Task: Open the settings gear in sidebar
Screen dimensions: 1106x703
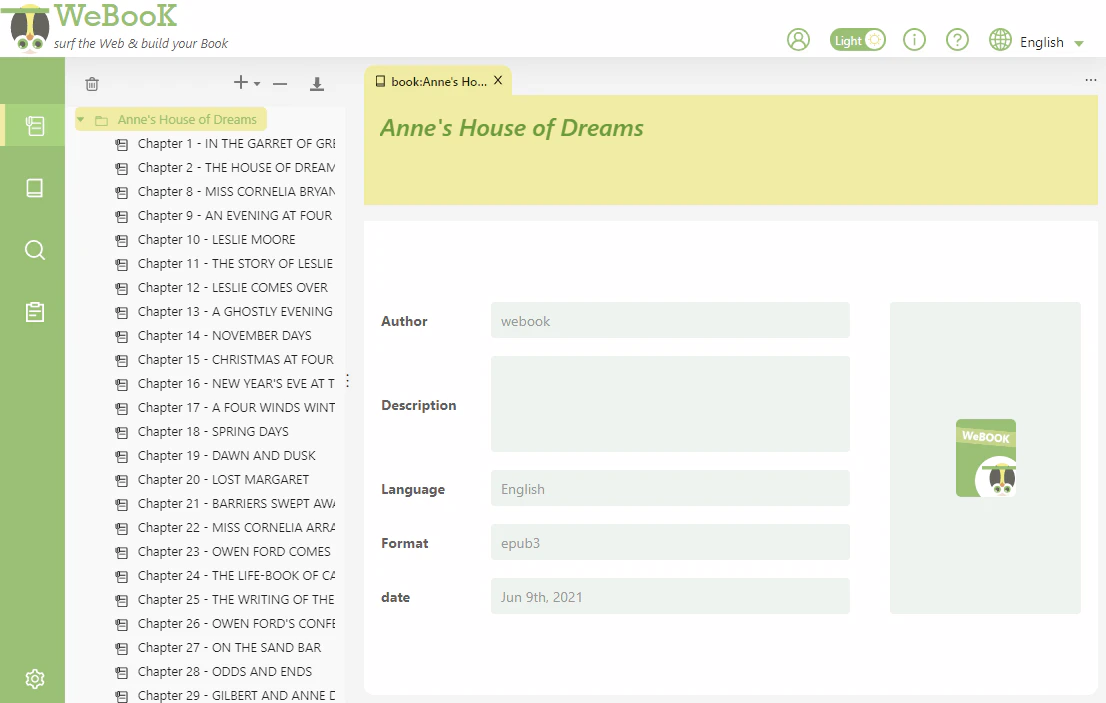Action: 35,678
